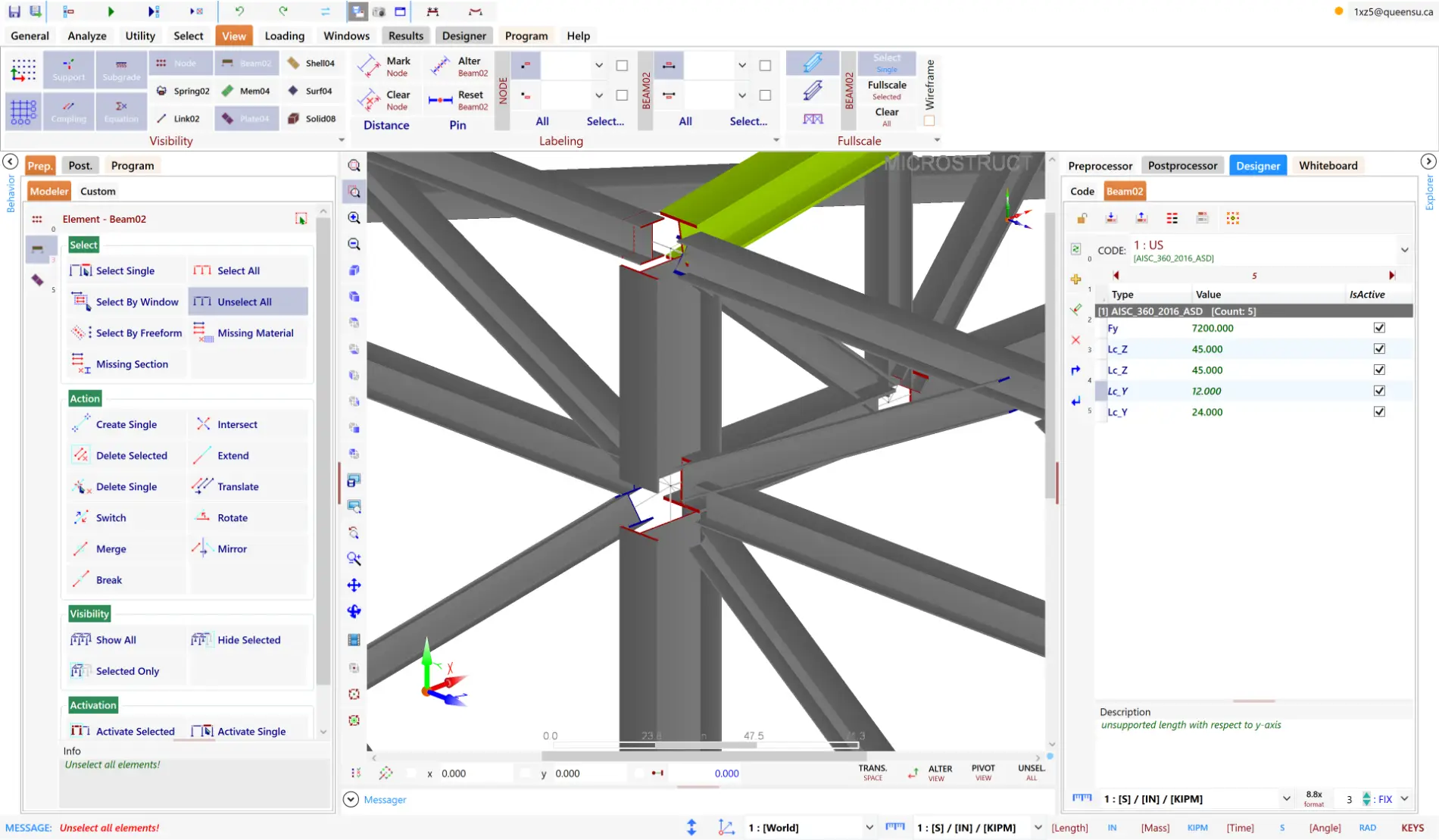This screenshot has height=840, width=1439.
Task: Toggle Surf04 visibility
Action: click(311, 91)
